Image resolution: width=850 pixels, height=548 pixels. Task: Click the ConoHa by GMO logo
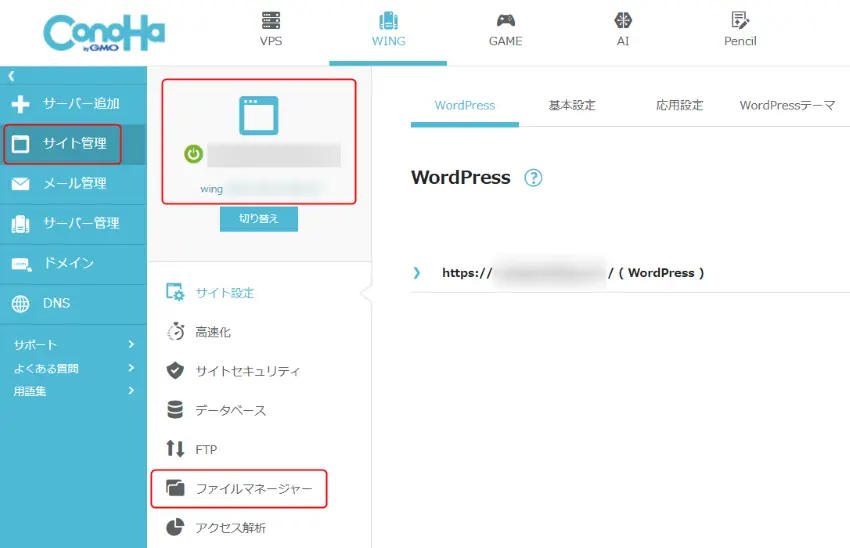(x=104, y=33)
